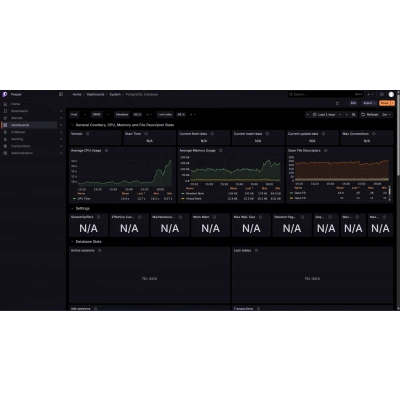Click the top Search input field
400x400 pixels.
tap(319, 94)
